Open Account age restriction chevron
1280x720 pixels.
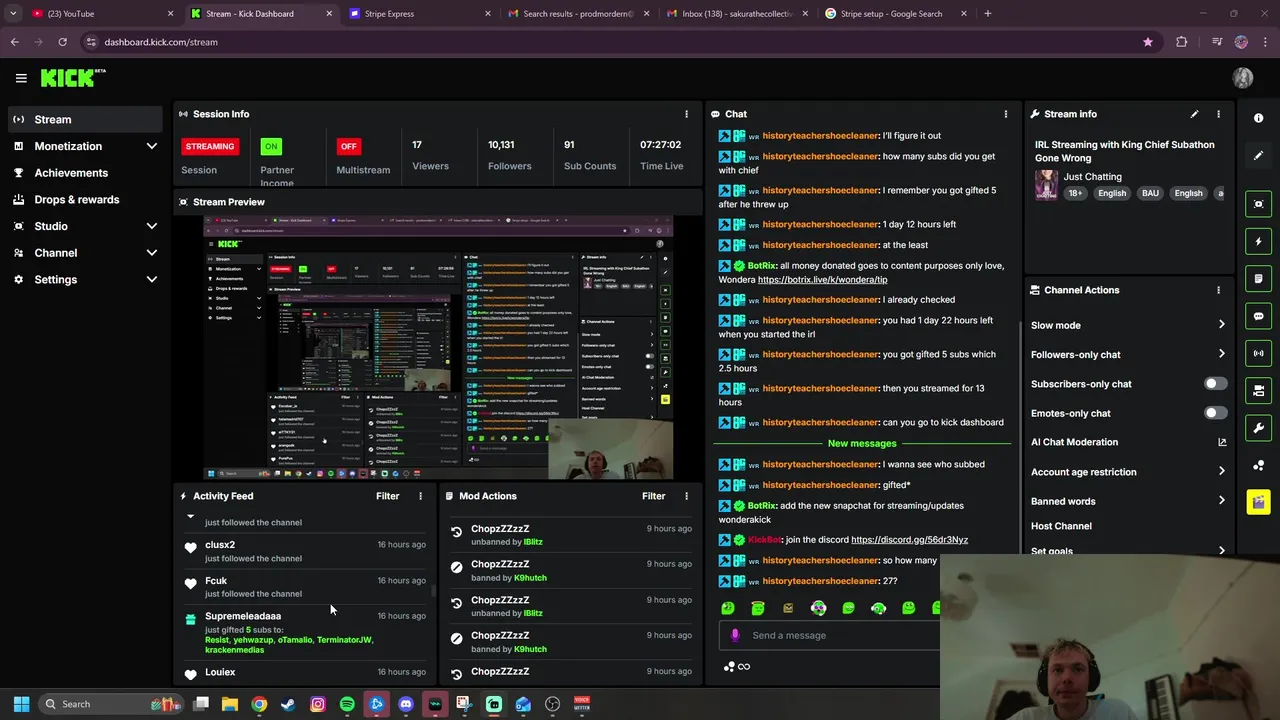tap(1221, 472)
